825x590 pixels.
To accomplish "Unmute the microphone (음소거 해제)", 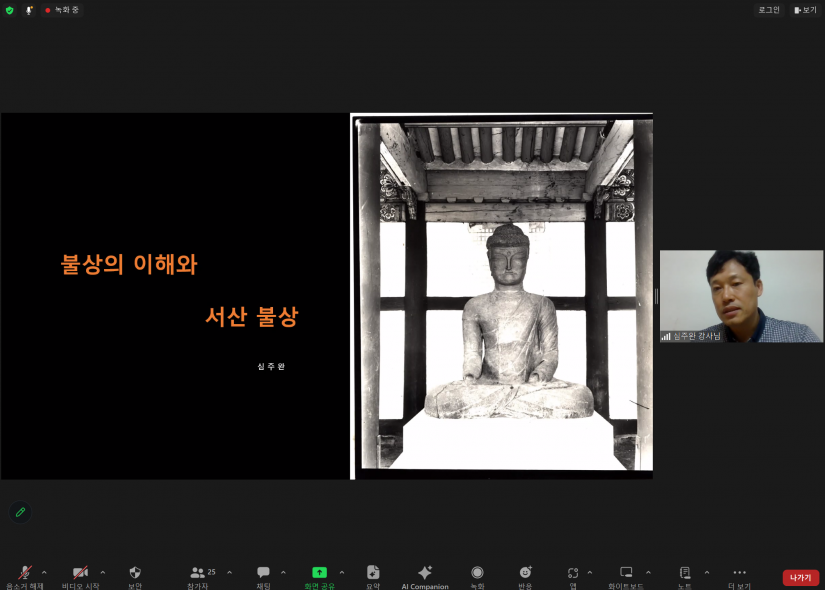I will click(24, 574).
